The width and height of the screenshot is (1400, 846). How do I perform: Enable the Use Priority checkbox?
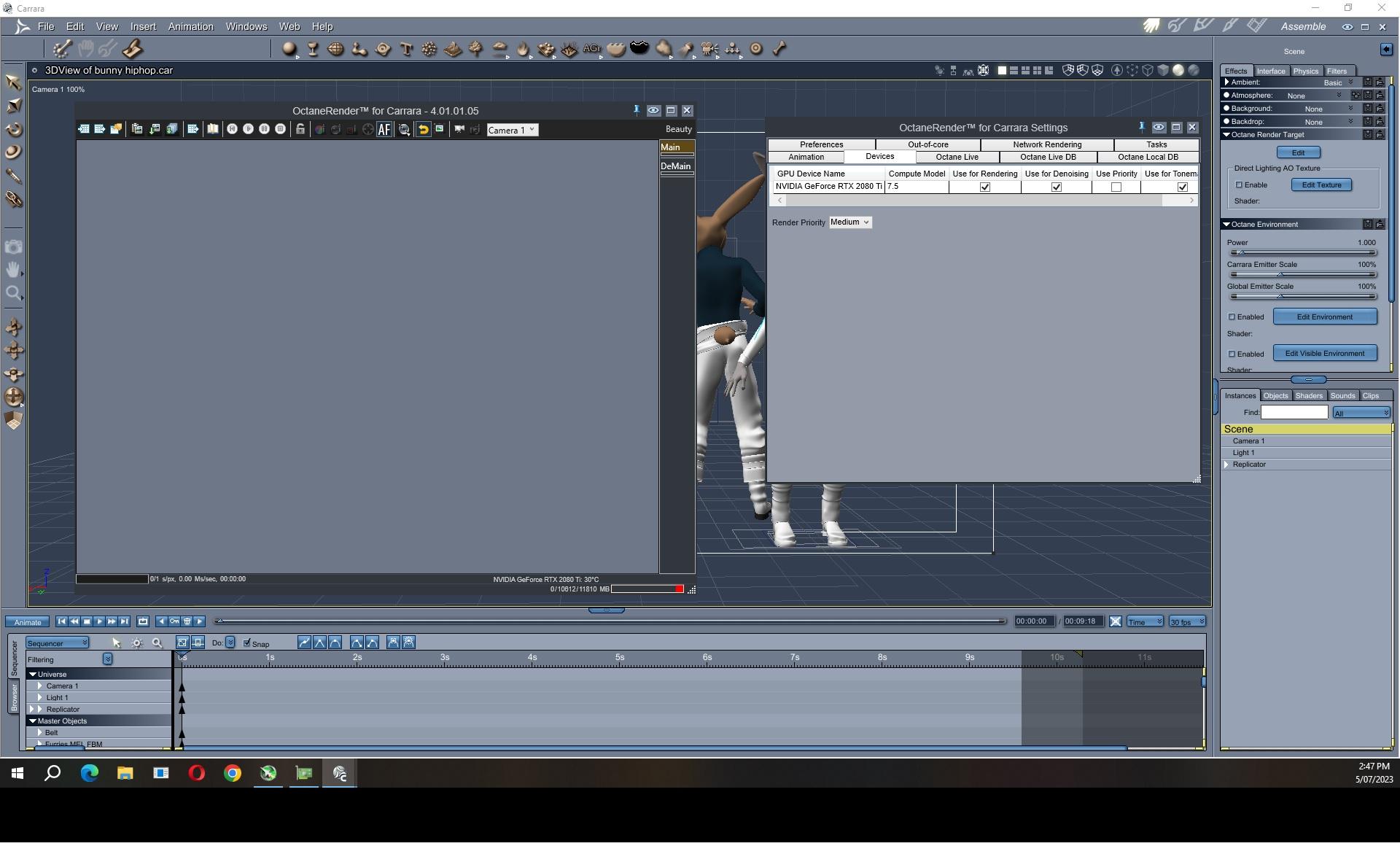(1116, 187)
